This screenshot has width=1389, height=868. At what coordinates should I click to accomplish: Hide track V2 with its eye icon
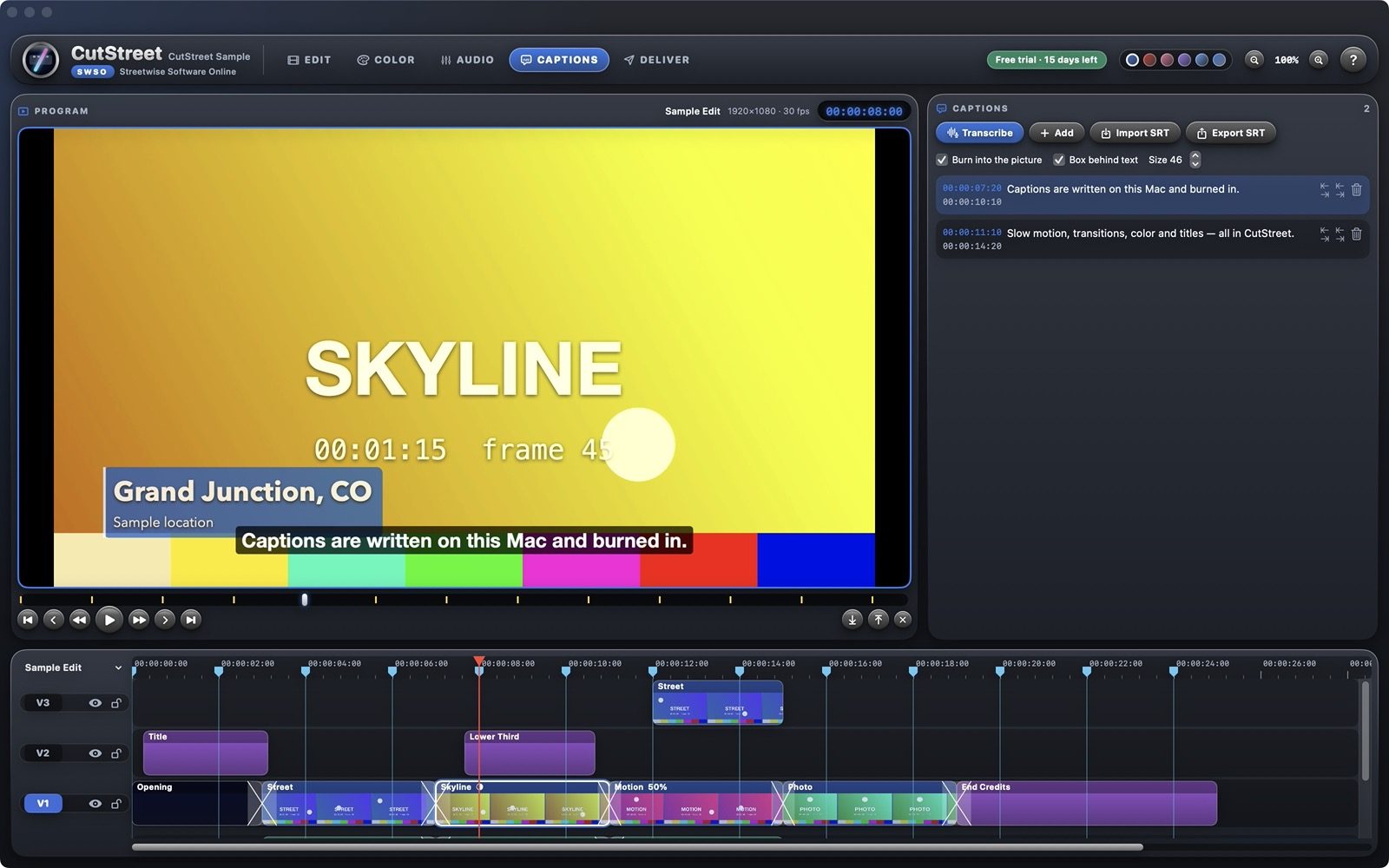[95, 753]
